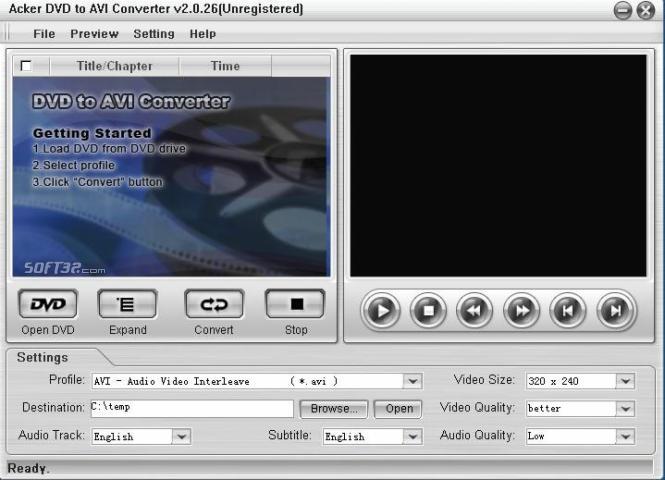665x480 pixels.
Task: Skip to next chapter in preview
Action: pos(615,311)
